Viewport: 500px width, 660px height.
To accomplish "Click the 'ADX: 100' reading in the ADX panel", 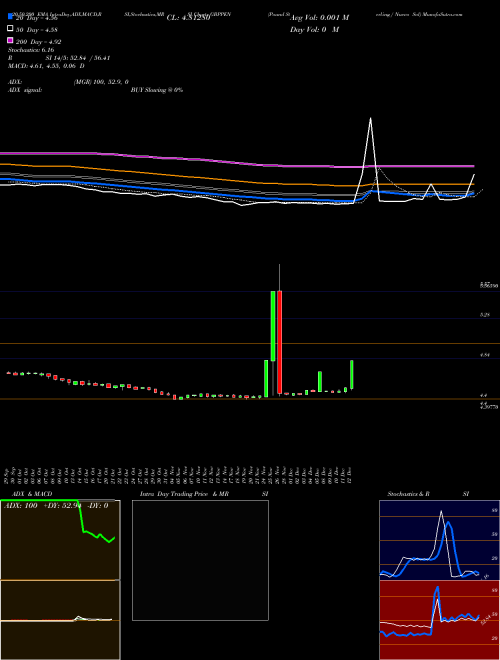I will [x=21, y=506].
